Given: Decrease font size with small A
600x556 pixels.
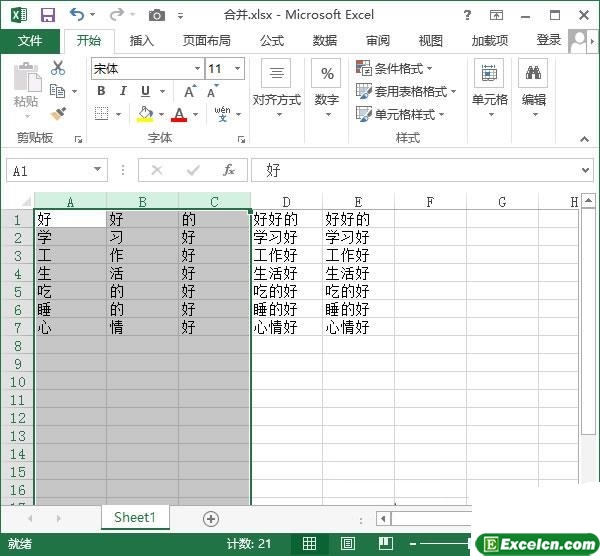Looking at the screenshot, I should (x=213, y=91).
